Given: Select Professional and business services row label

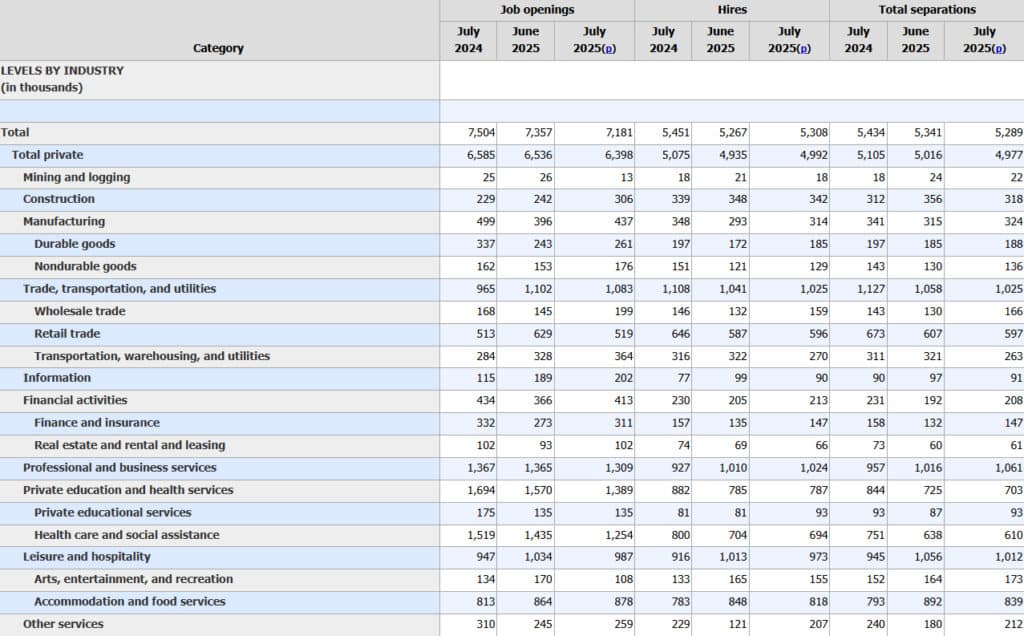Looking at the screenshot, I should [119, 468].
